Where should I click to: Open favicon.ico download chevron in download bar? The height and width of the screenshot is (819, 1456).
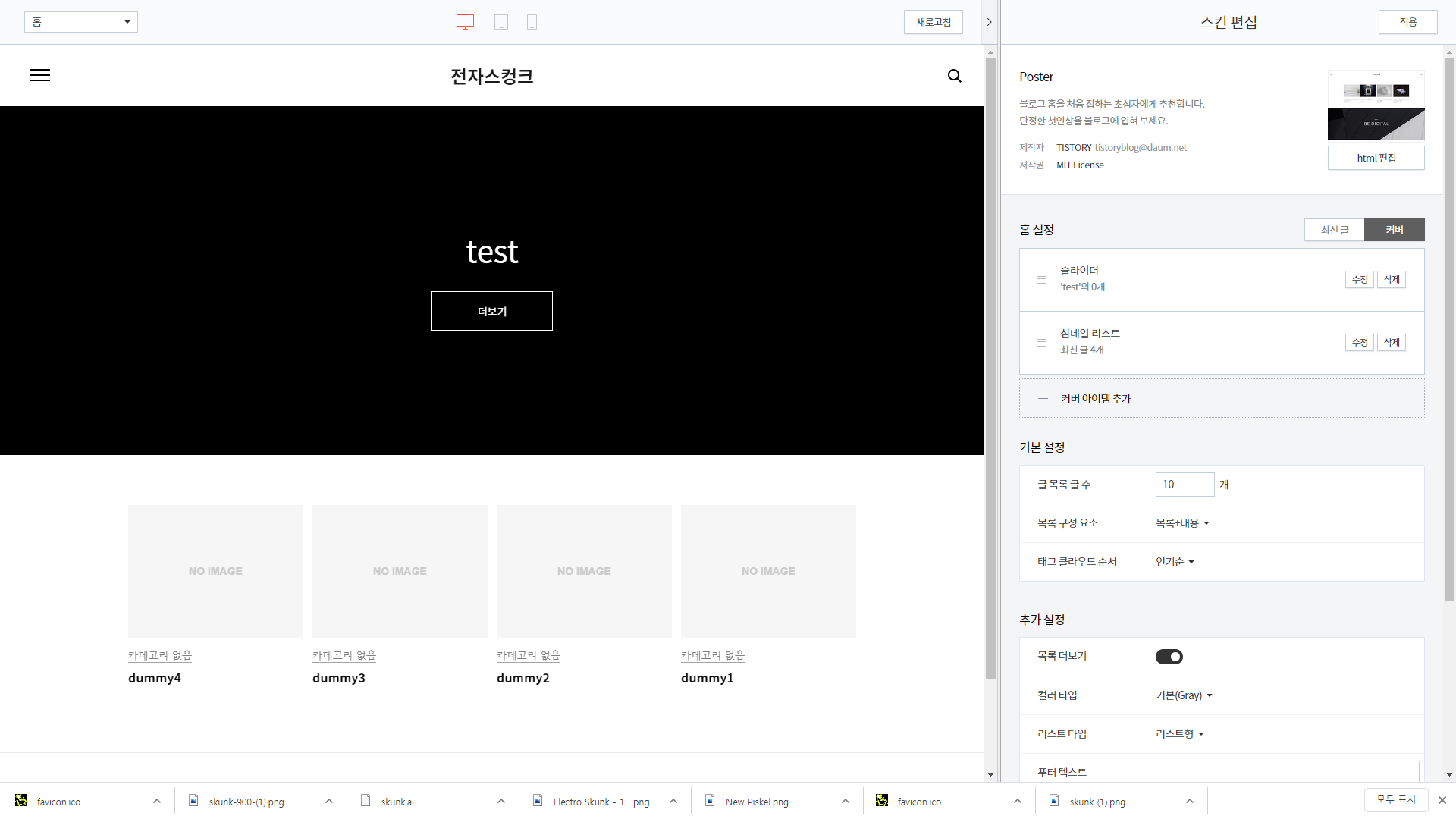click(x=157, y=801)
